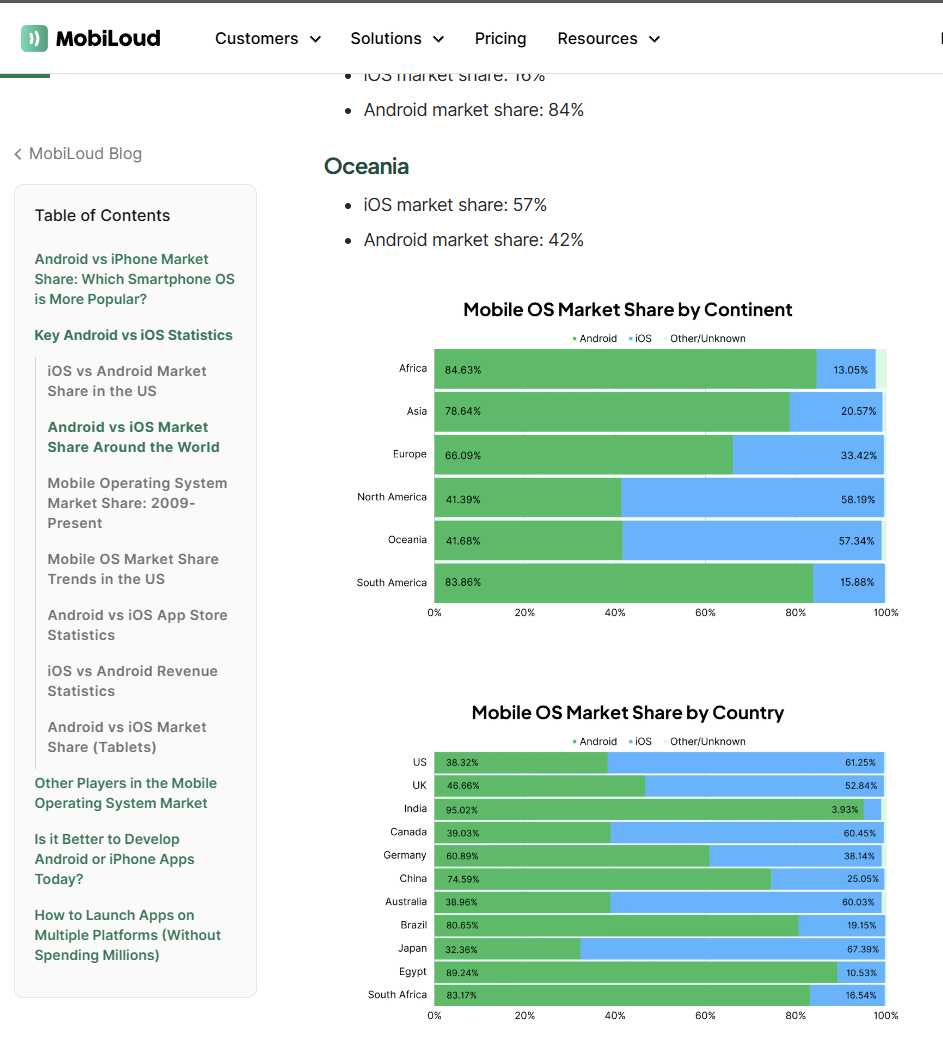
Task: Expand the Solutions dropdown chevron
Action: point(439,39)
